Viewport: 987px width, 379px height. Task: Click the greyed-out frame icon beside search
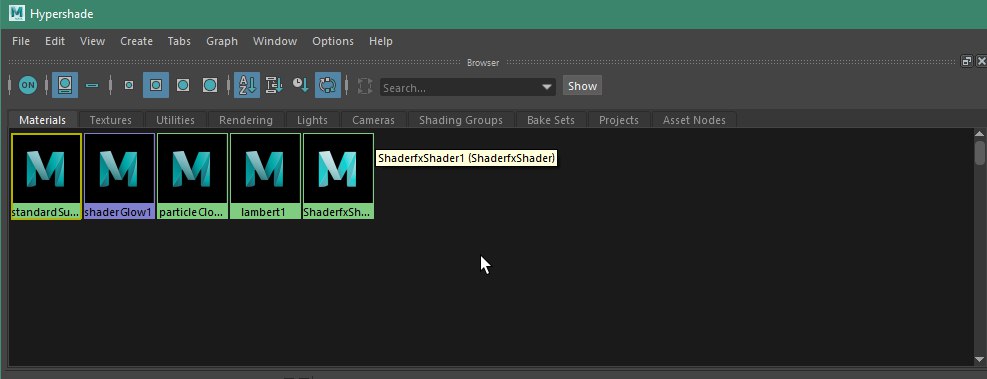[x=364, y=86]
